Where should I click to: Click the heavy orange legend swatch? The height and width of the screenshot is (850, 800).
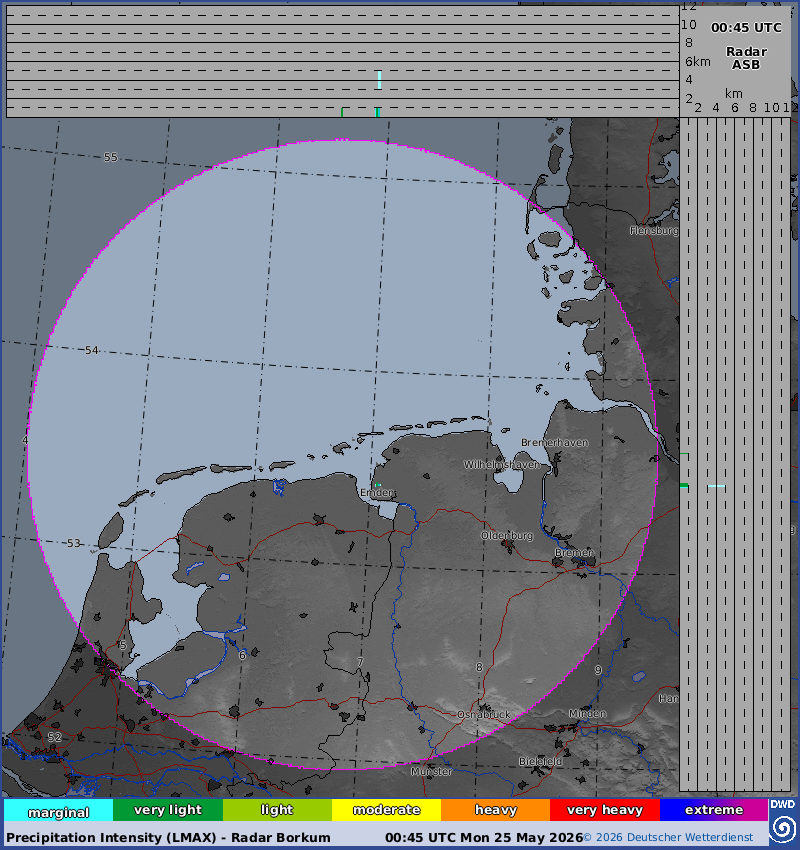pyautogui.click(x=495, y=810)
